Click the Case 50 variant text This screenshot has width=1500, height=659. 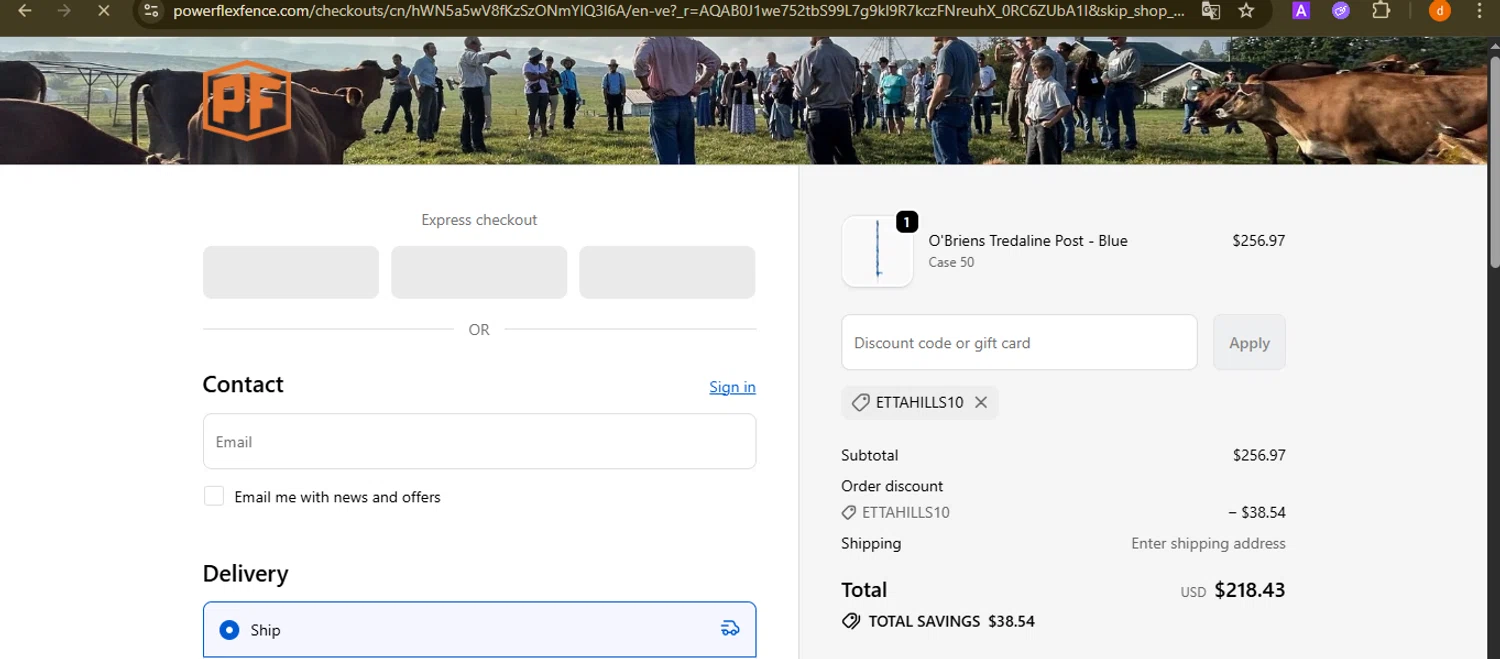(951, 263)
